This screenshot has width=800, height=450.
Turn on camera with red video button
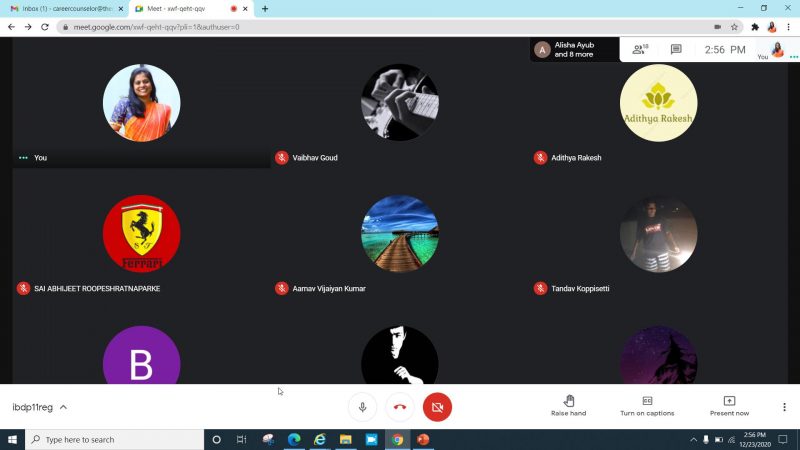437,407
